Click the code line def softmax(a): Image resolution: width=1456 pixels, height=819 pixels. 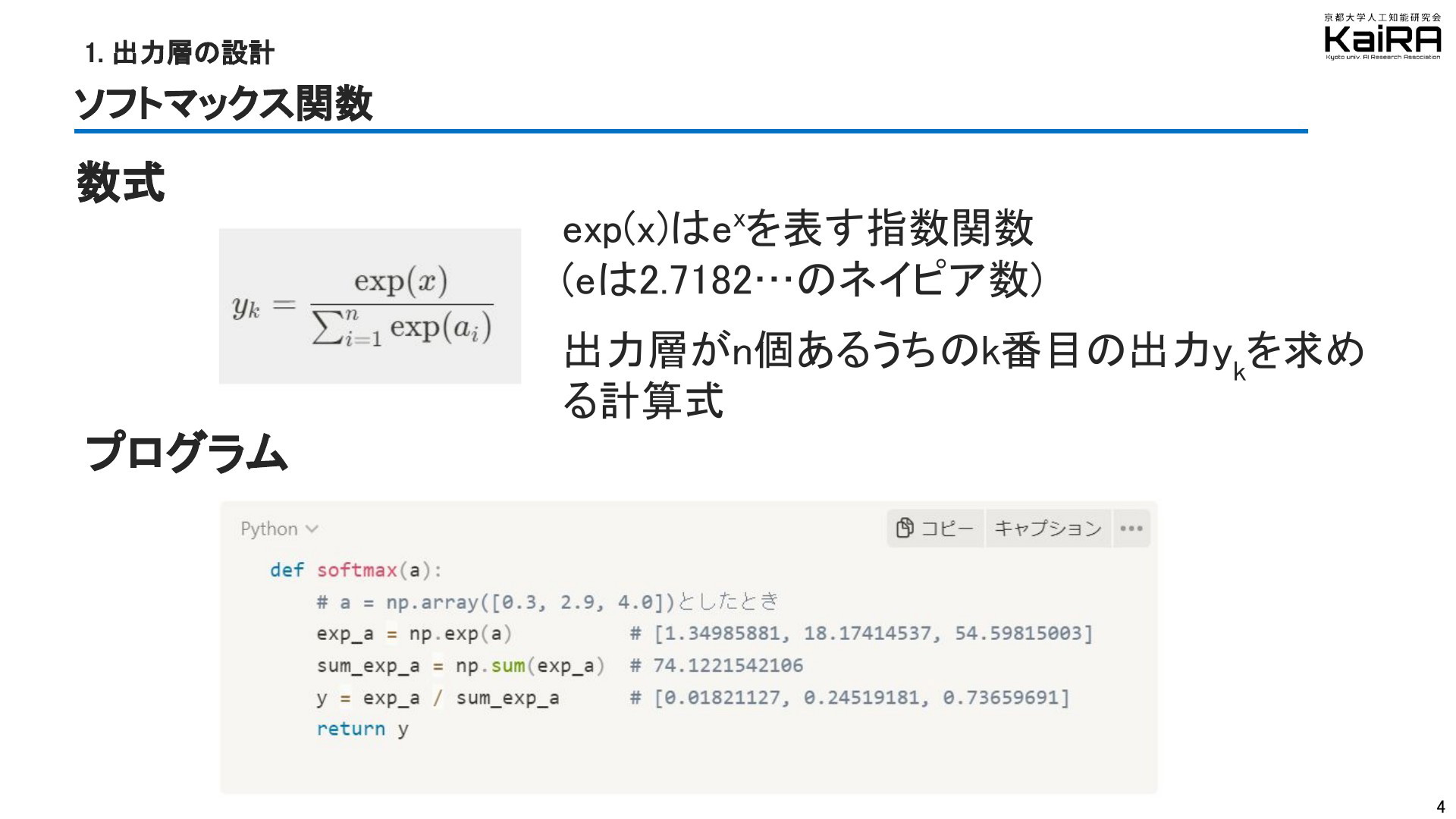[x=356, y=570]
